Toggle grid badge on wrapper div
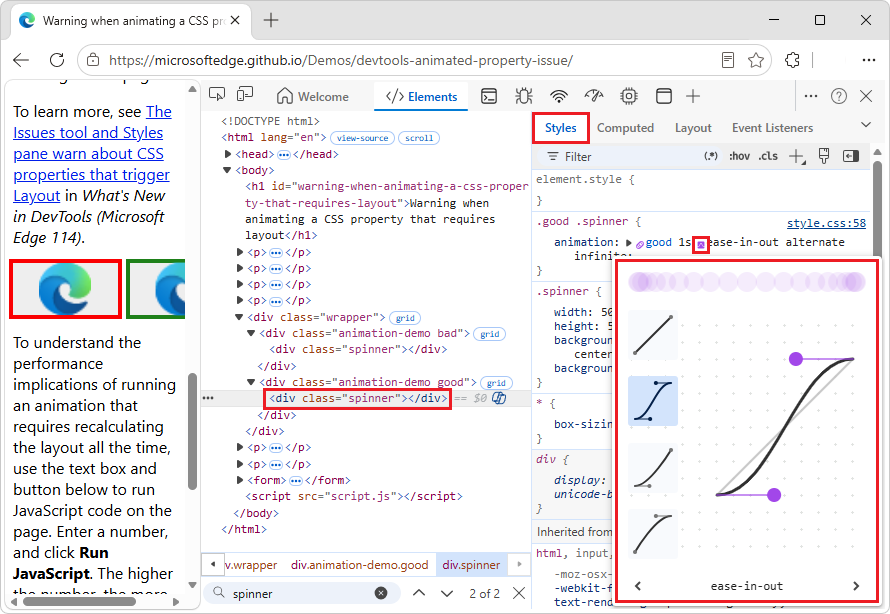 tap(405, 318)
